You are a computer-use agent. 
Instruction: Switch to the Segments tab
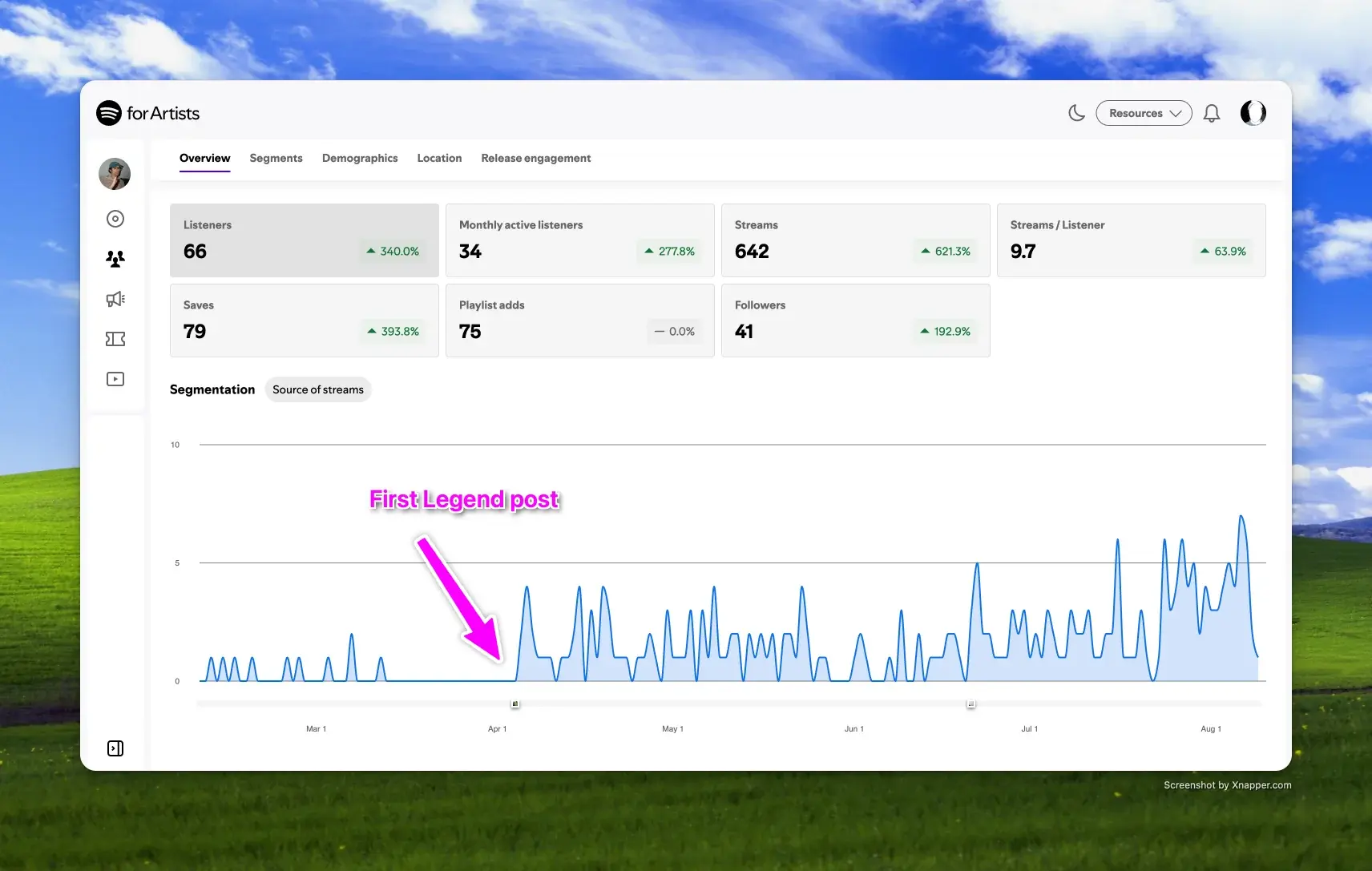click(276, 158)
